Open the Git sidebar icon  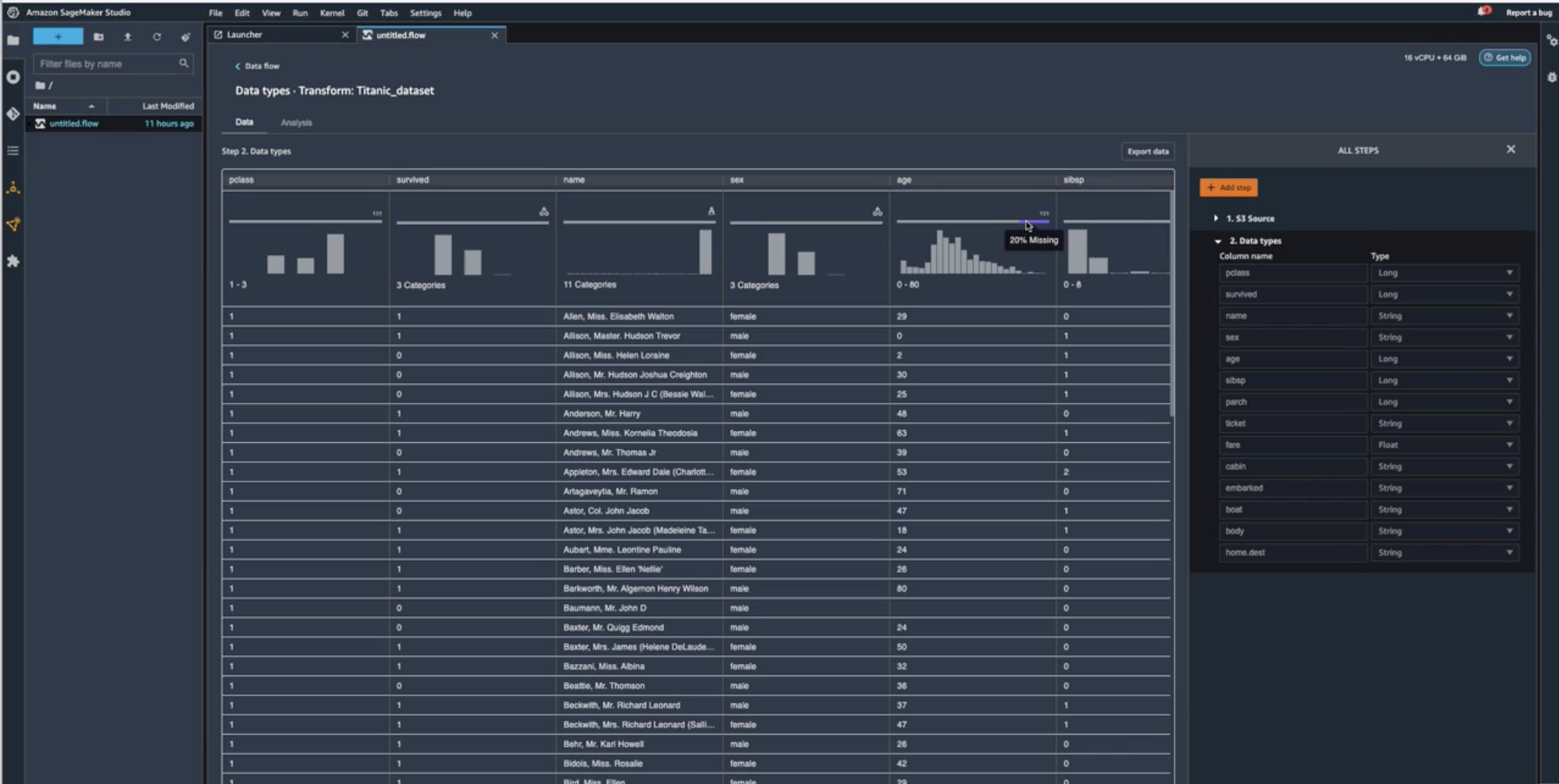coord(13,113)
